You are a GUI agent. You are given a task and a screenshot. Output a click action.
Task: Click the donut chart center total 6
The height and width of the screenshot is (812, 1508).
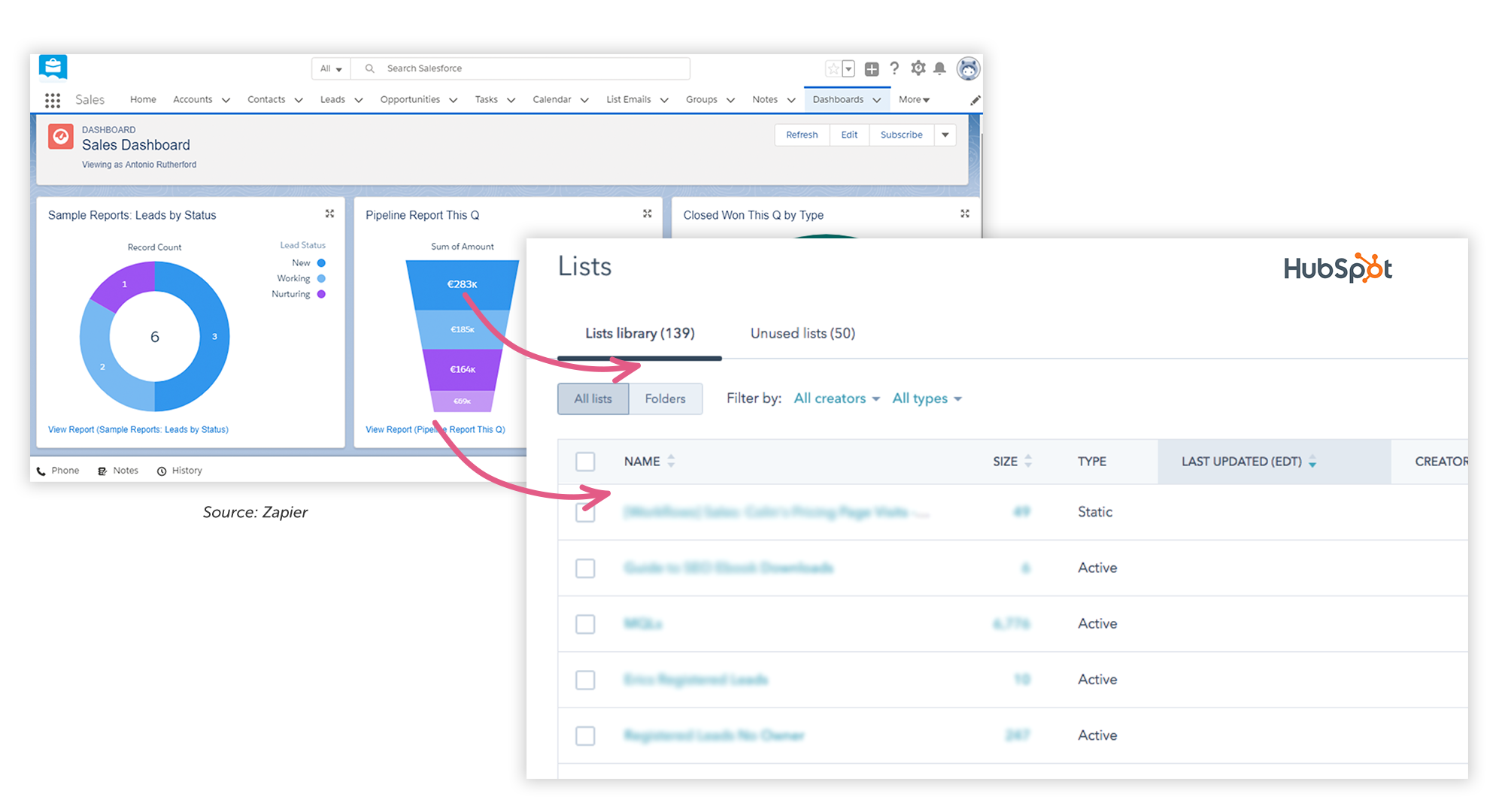(x=155, y=337)
